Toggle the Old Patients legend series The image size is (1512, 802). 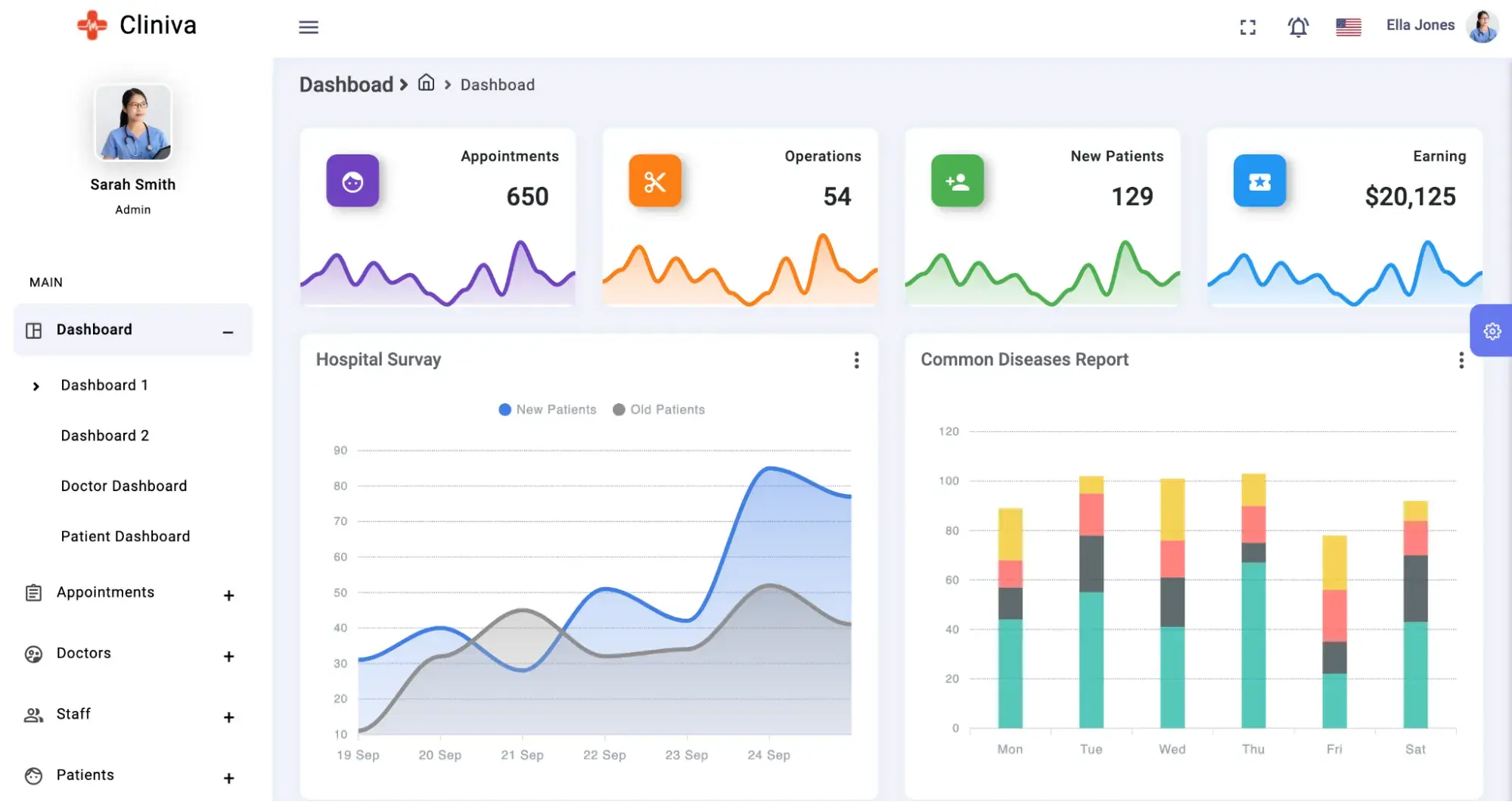(659, 409)
